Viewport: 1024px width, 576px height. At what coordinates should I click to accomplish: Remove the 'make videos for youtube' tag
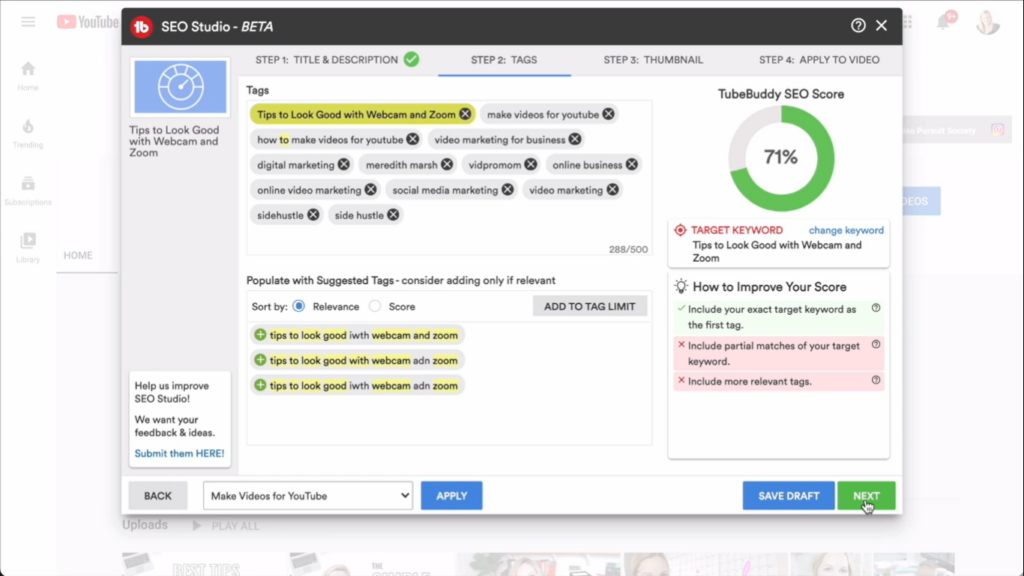point(608,114)
